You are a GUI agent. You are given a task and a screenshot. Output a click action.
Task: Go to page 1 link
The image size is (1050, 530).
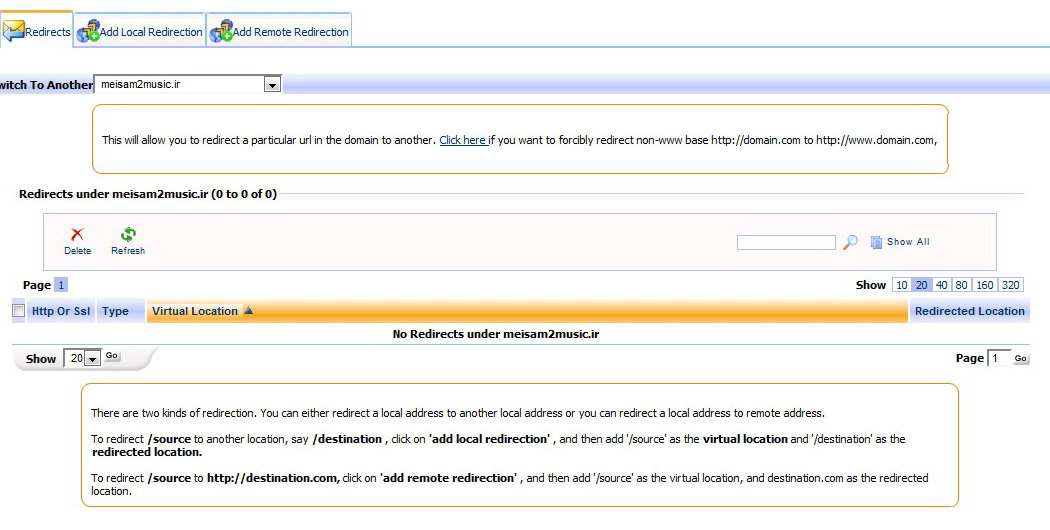pos(61,285)
